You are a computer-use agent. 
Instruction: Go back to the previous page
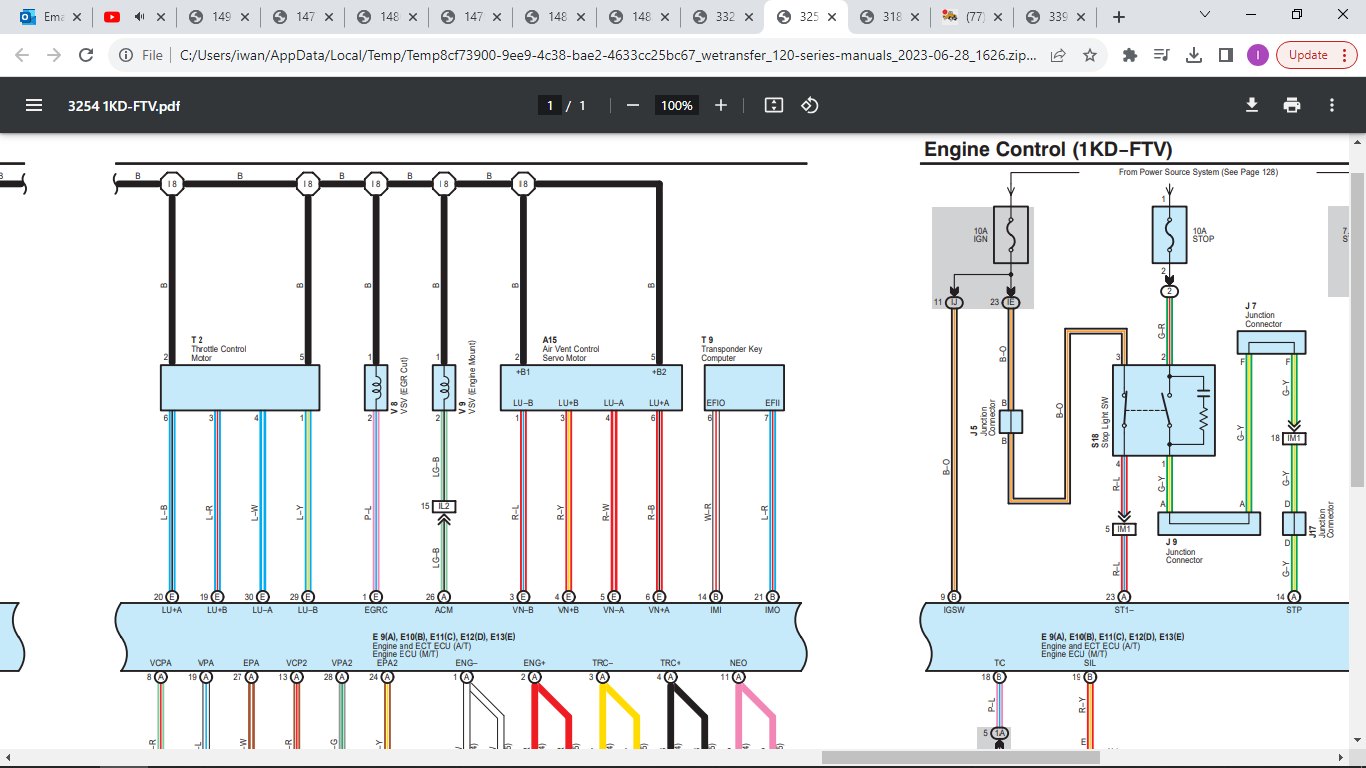[22, 55]
